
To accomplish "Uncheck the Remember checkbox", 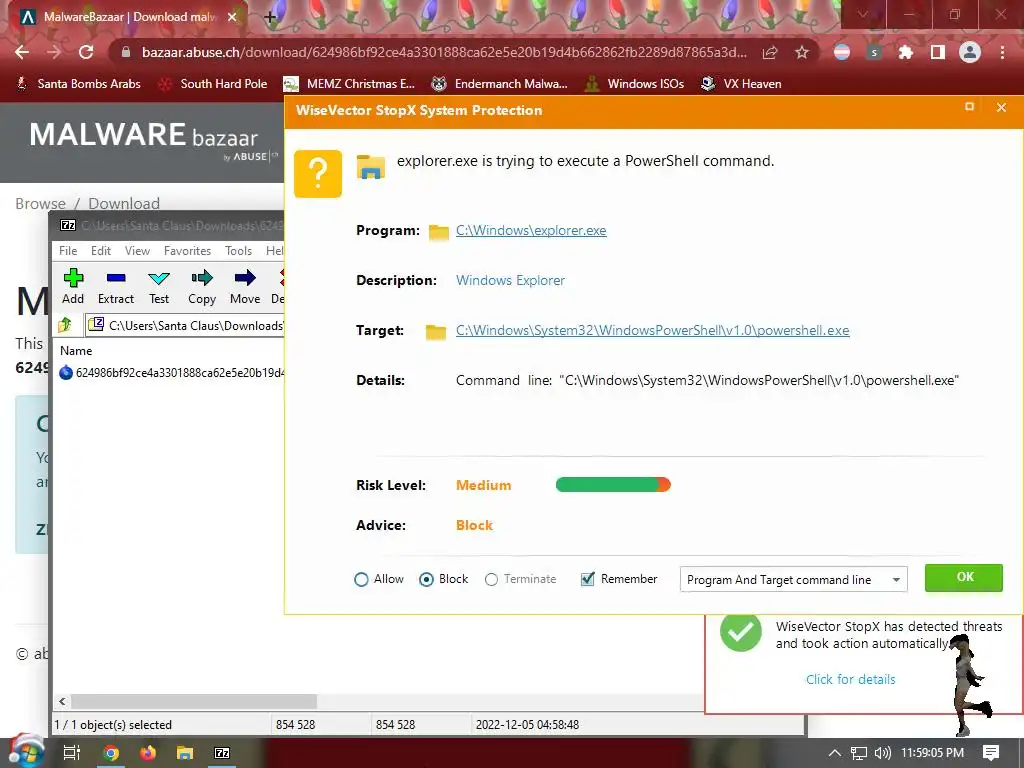I will (x=588, y=579).
